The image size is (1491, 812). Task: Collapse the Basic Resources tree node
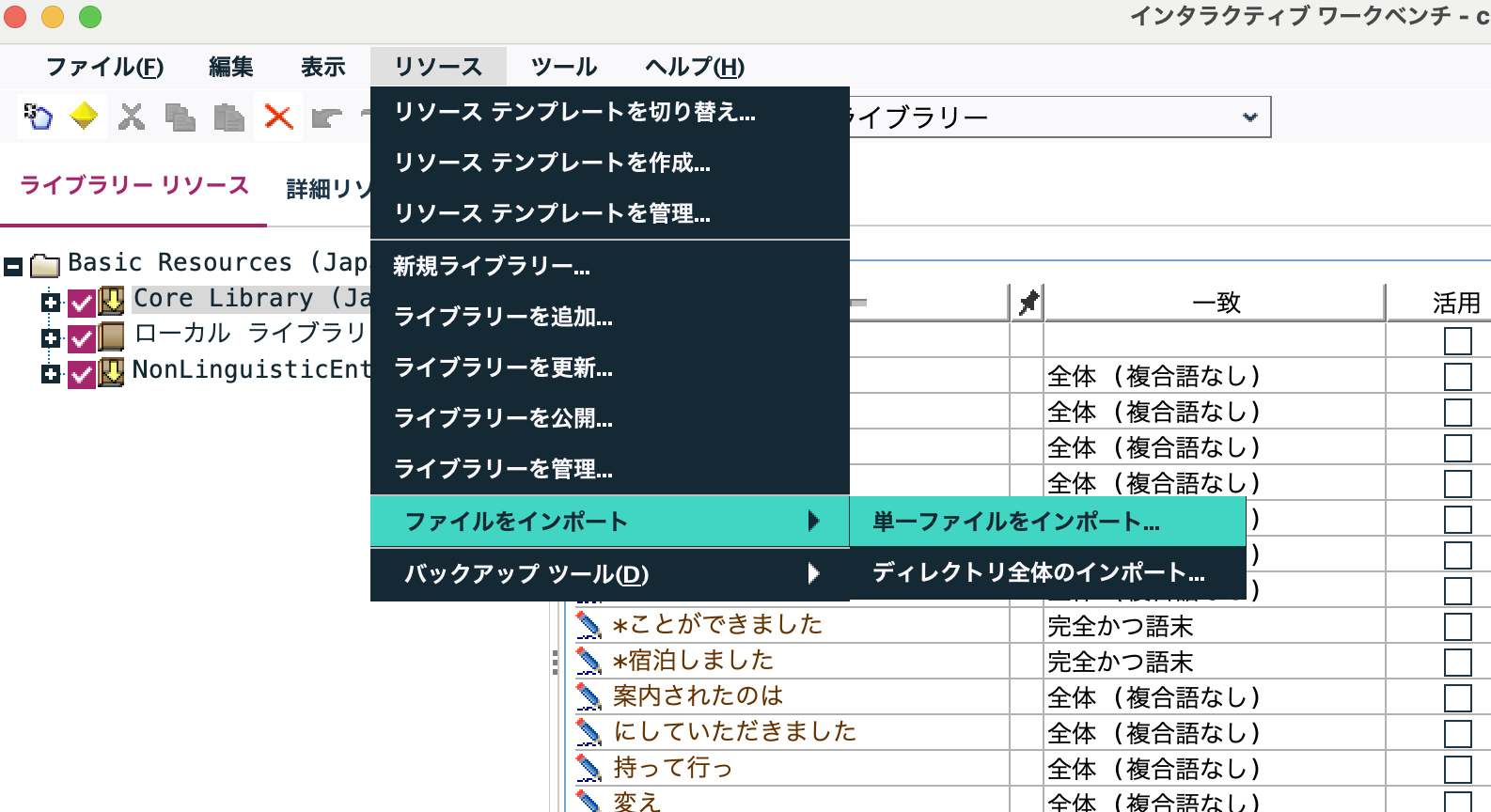(13, 267)
